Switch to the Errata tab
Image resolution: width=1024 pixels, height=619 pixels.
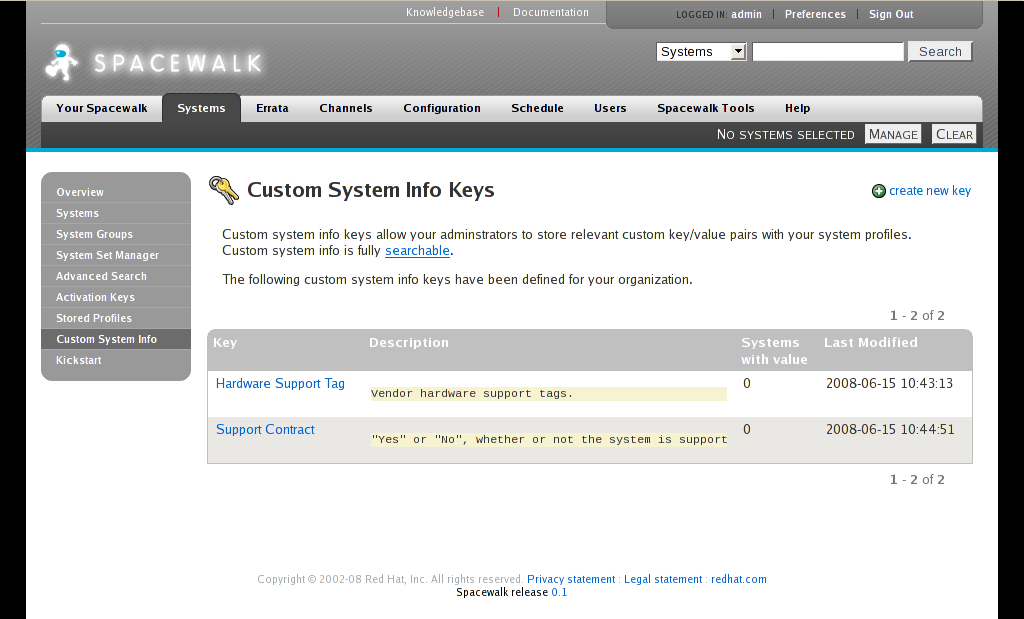(x=272, y=108)
